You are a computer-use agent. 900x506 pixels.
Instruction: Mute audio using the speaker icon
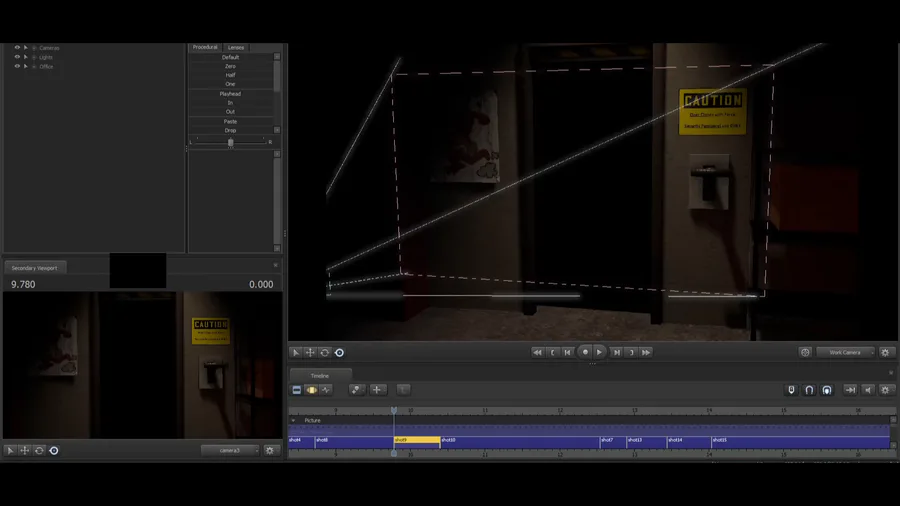tap(868, 390)
